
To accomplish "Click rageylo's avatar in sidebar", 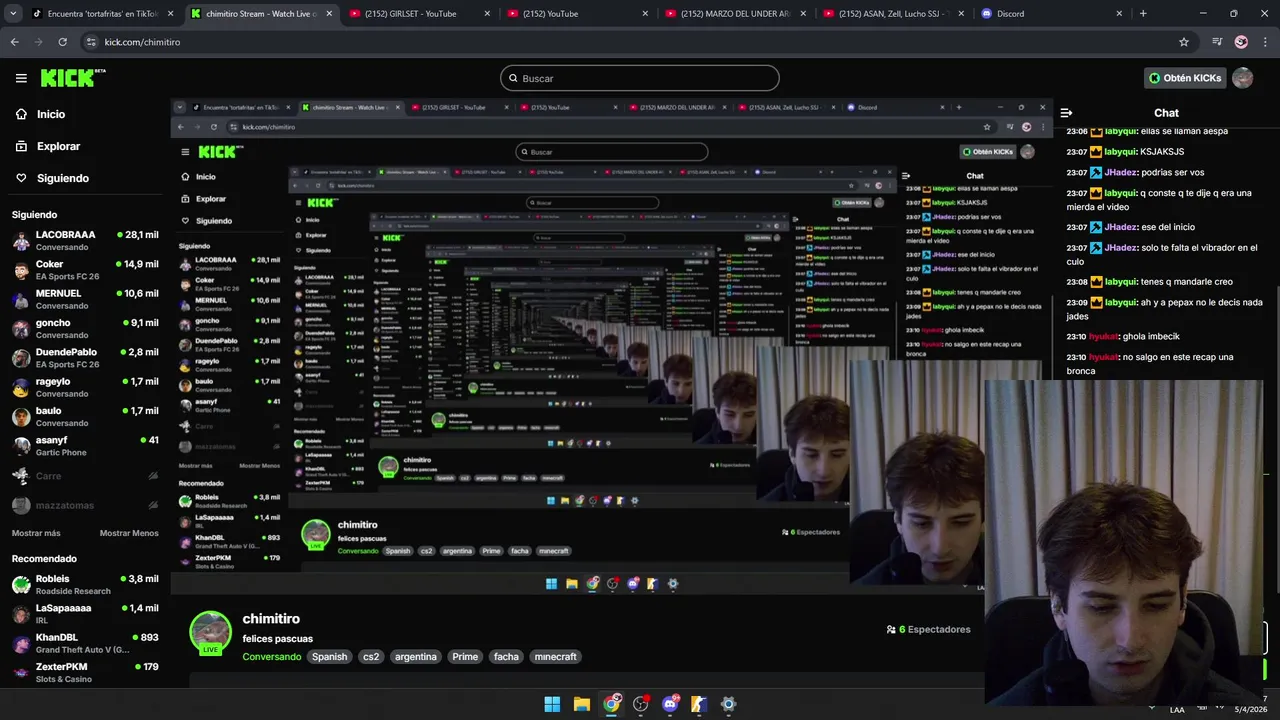I will coord(21,387).
